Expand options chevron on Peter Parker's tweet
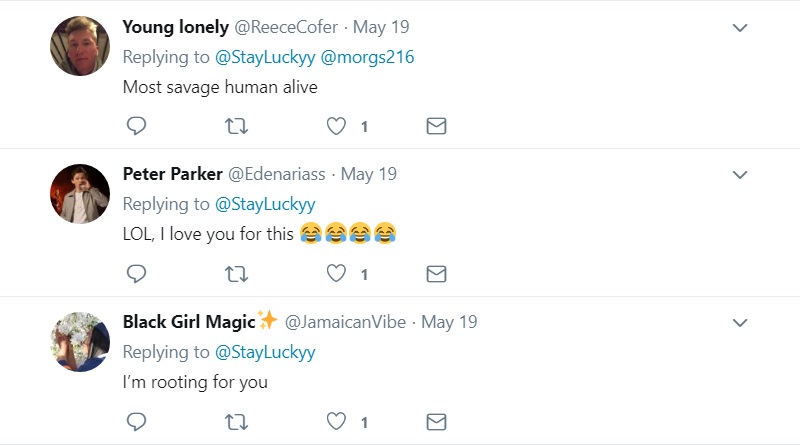Image resolution: width=800 pixels, height=445 pixels. tap(740, 175)
